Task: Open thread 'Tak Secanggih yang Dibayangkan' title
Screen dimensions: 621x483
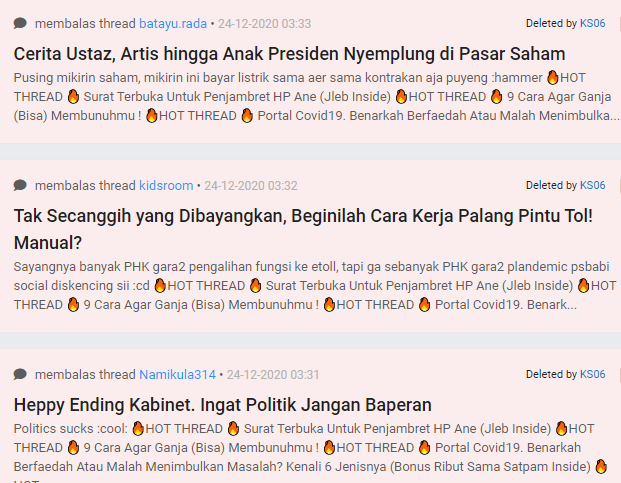Action: click(303, 229)
